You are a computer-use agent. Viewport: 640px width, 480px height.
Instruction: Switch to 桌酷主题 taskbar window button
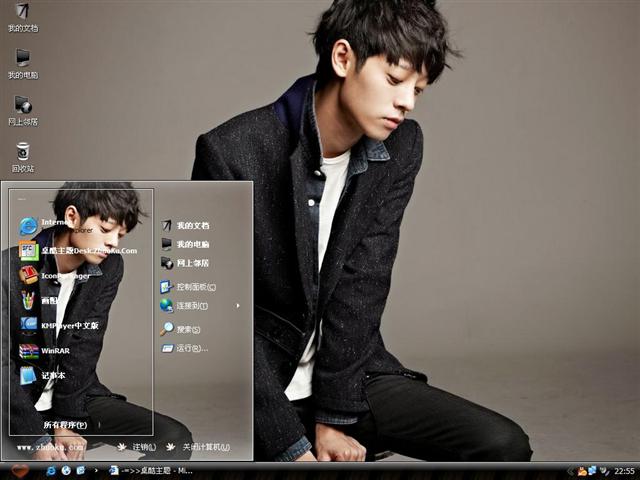click(151, 471)
